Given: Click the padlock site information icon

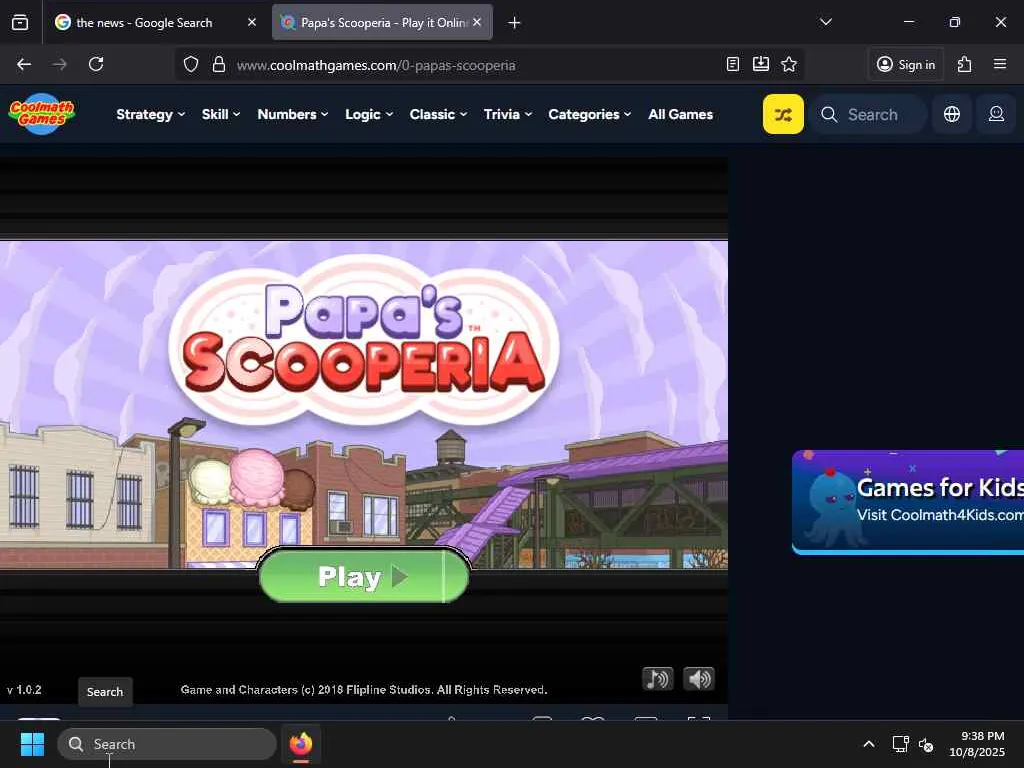Looking at the screenshot, I should (219, 64).
